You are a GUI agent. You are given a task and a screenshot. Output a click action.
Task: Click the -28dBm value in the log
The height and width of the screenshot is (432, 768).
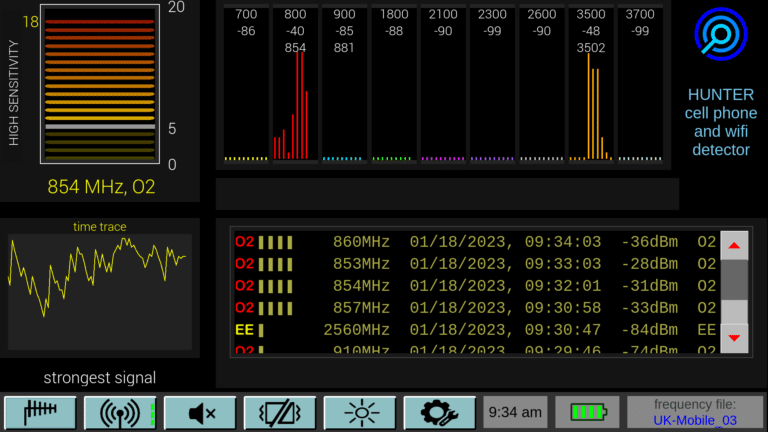(x=649, y=264)
